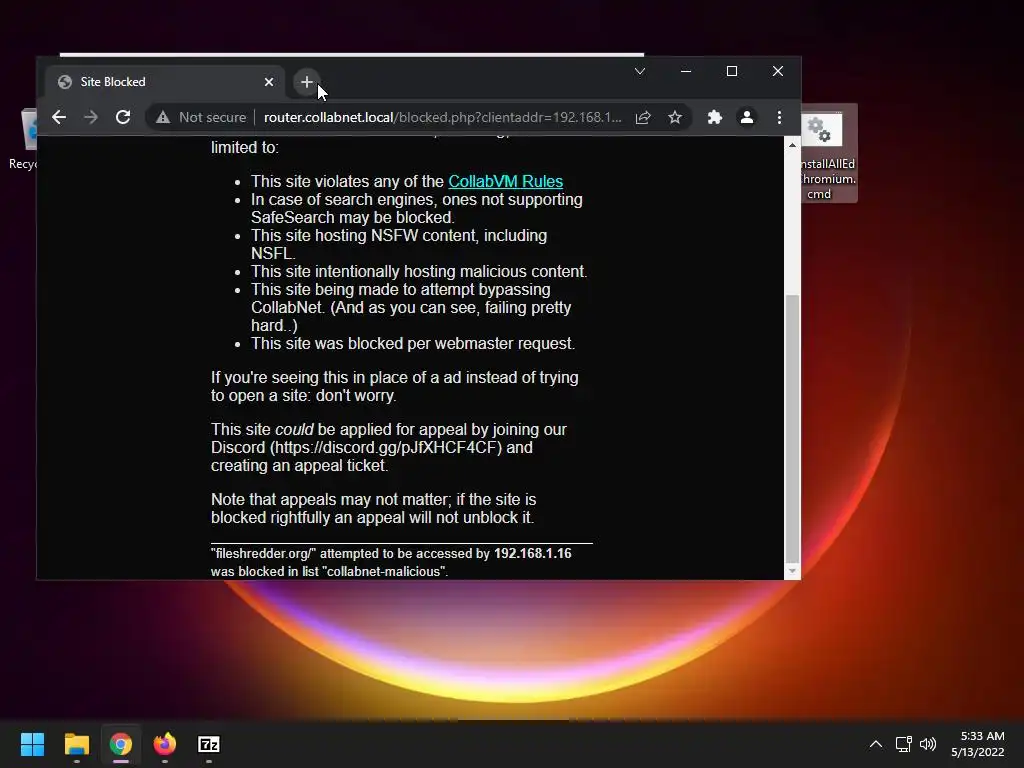Click the scrollbar down arrow
The image size is (1024, 768).
tap(792, 571)
